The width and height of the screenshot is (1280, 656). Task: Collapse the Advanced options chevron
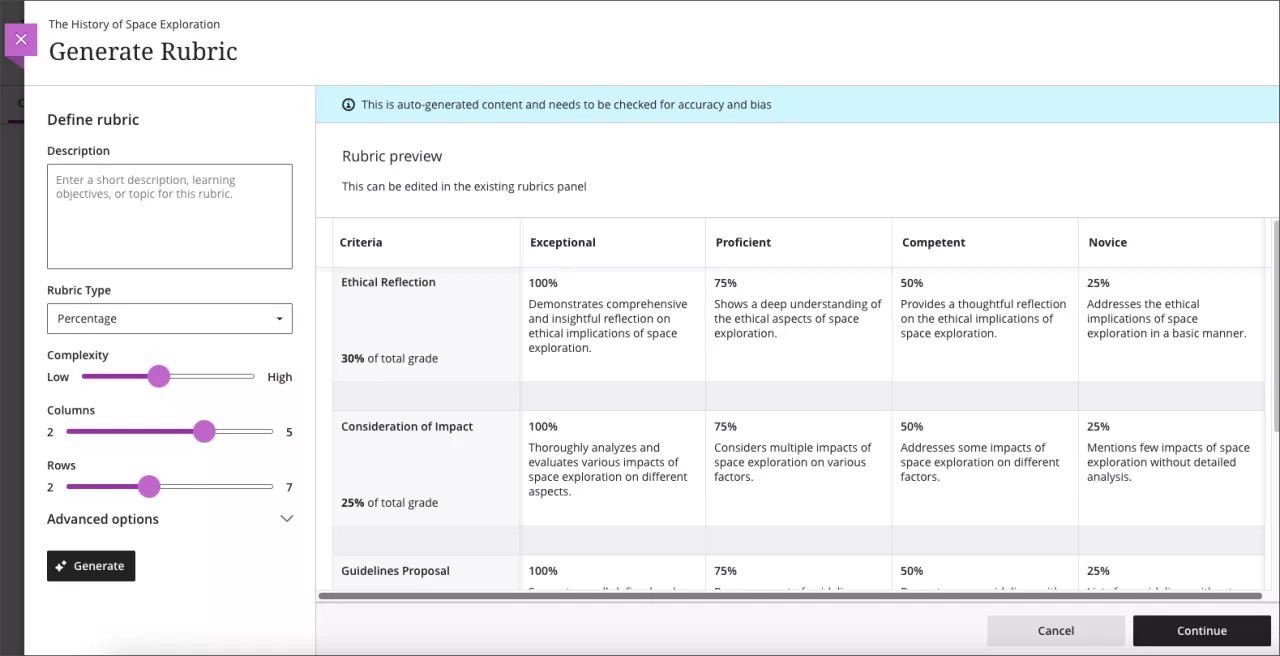287,519
